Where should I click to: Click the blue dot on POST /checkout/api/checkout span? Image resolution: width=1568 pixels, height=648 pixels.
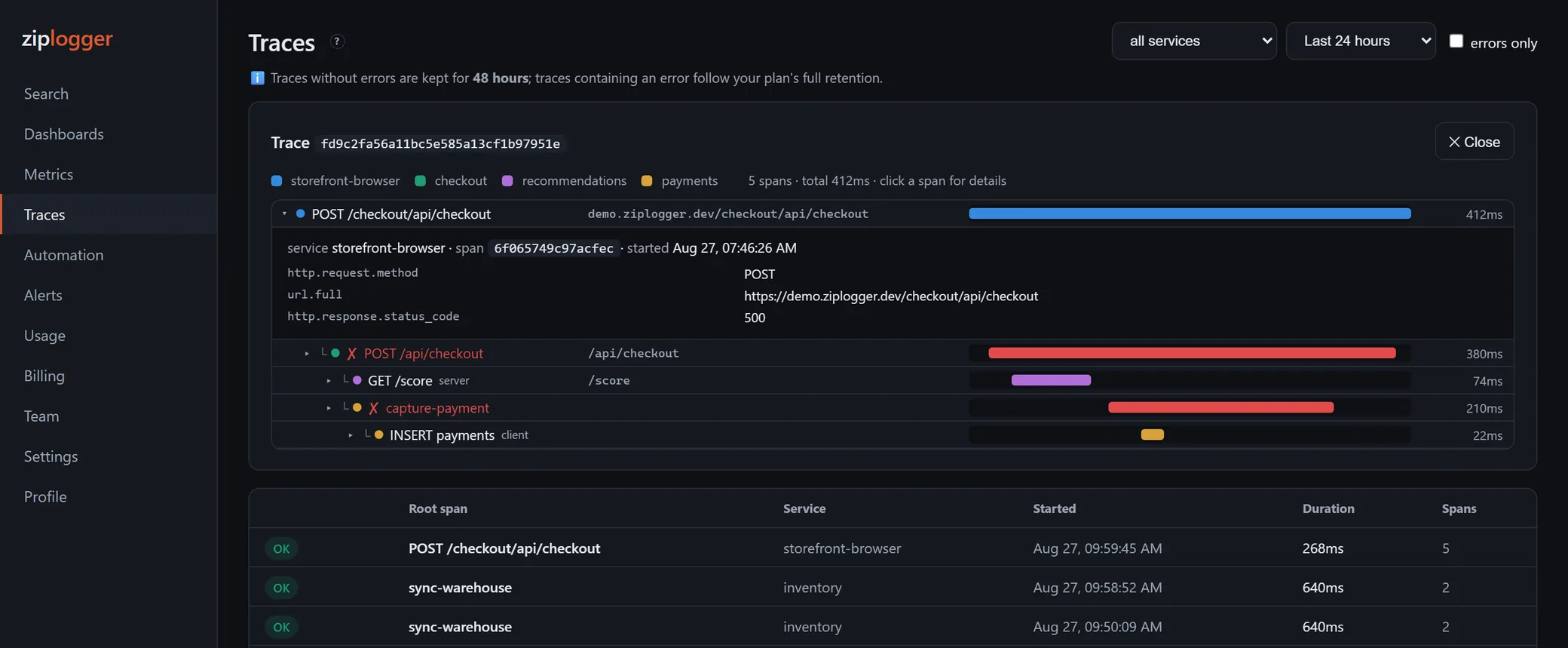click(x=300, y=213)
